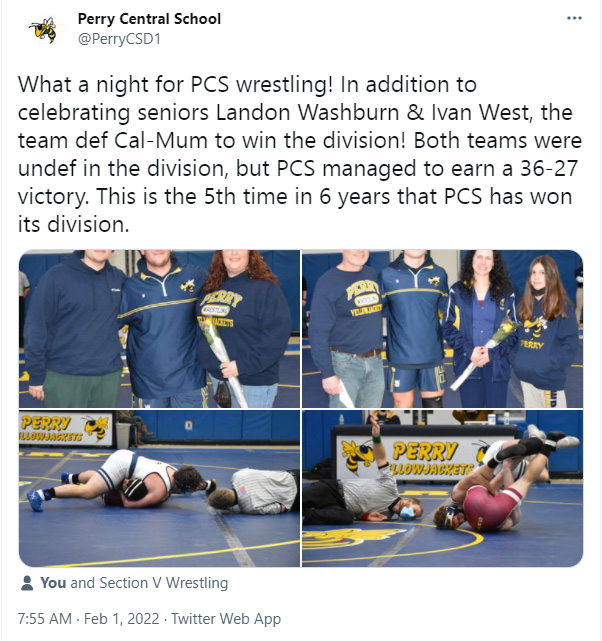Click the Perry Yellowjackets banner in bottom-left photo

coord(65,429)
